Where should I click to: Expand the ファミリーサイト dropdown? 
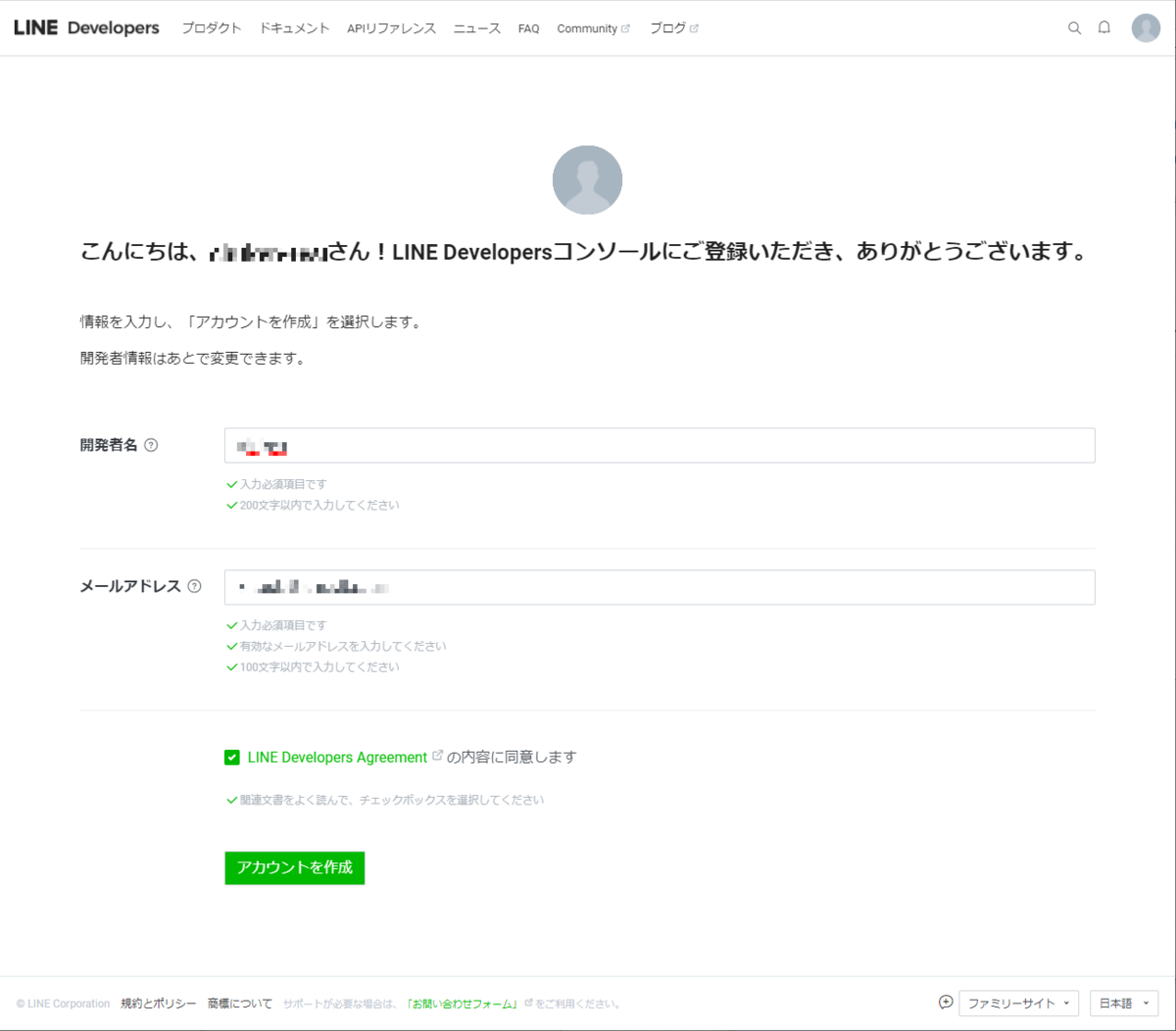(x=1018, y=1003)
